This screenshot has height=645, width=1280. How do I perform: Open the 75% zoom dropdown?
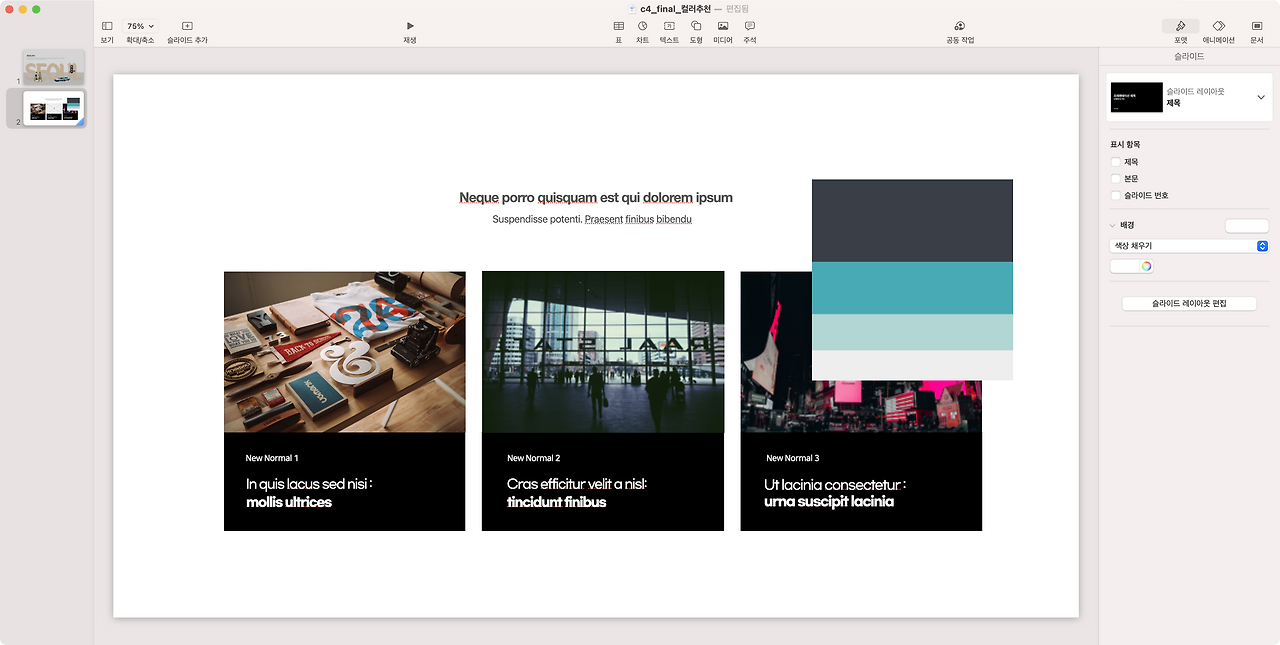pos(140,26)
